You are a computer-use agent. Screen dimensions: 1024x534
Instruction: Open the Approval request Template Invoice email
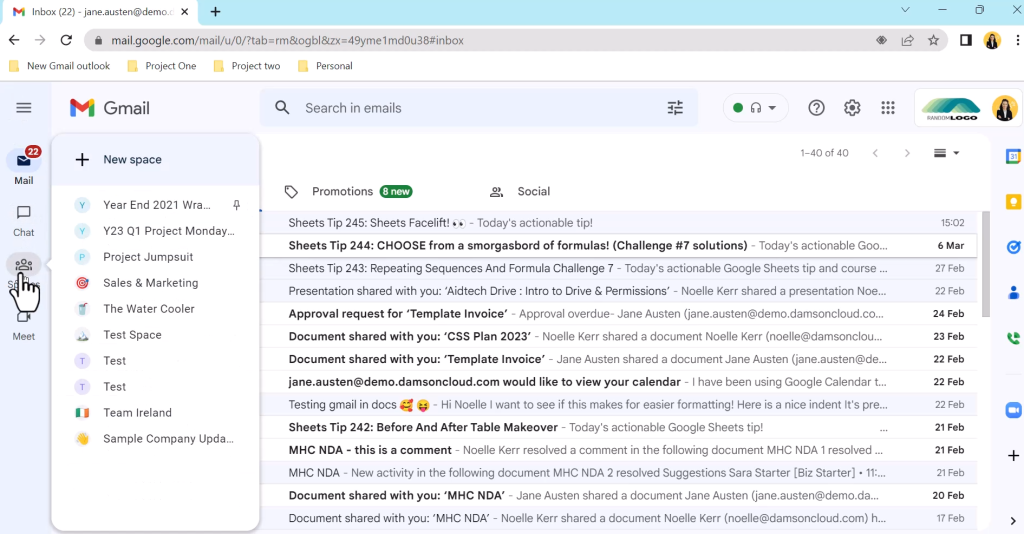click(618, 314)
